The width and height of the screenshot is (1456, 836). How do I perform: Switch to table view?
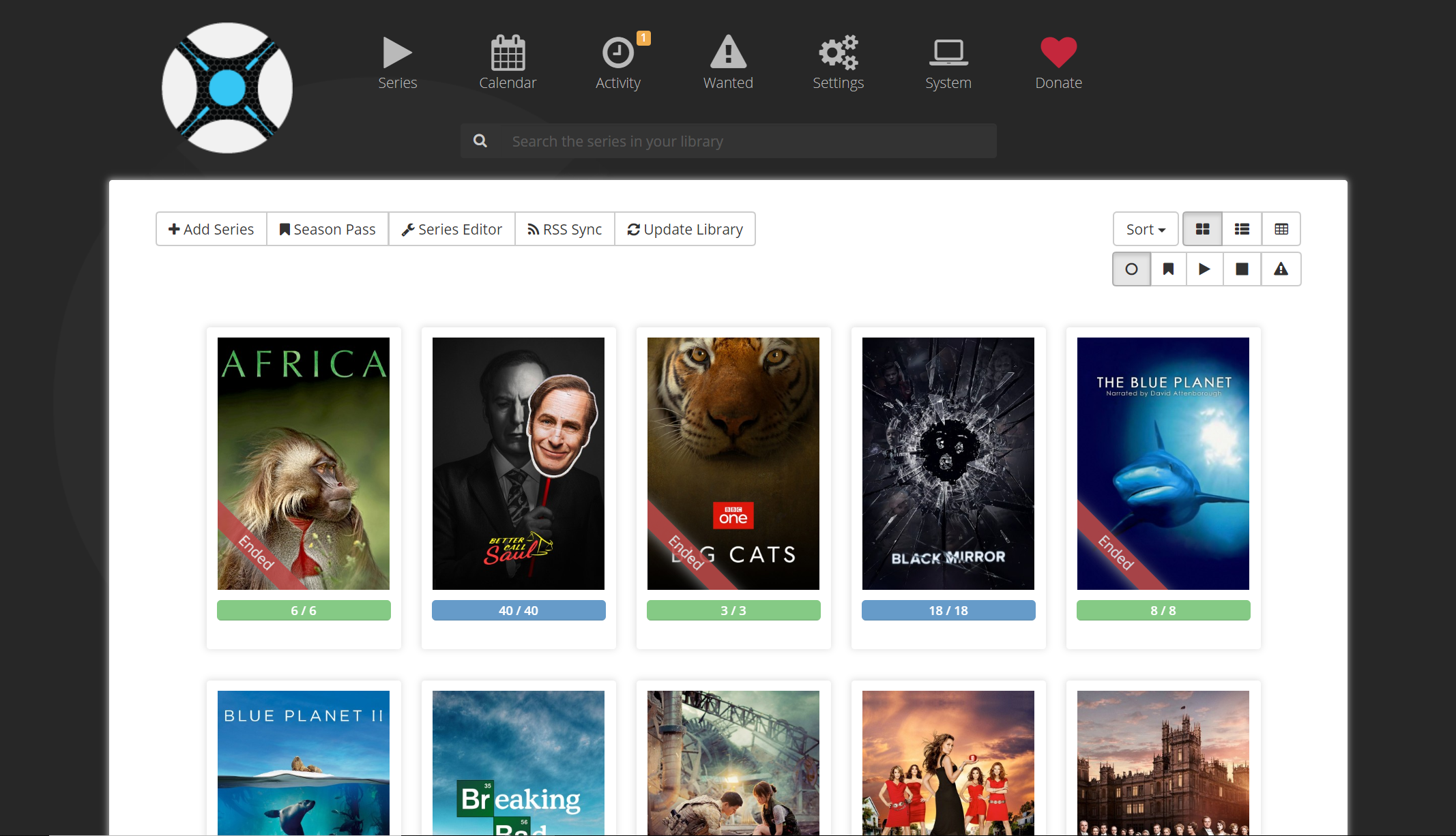[1281, 229]
